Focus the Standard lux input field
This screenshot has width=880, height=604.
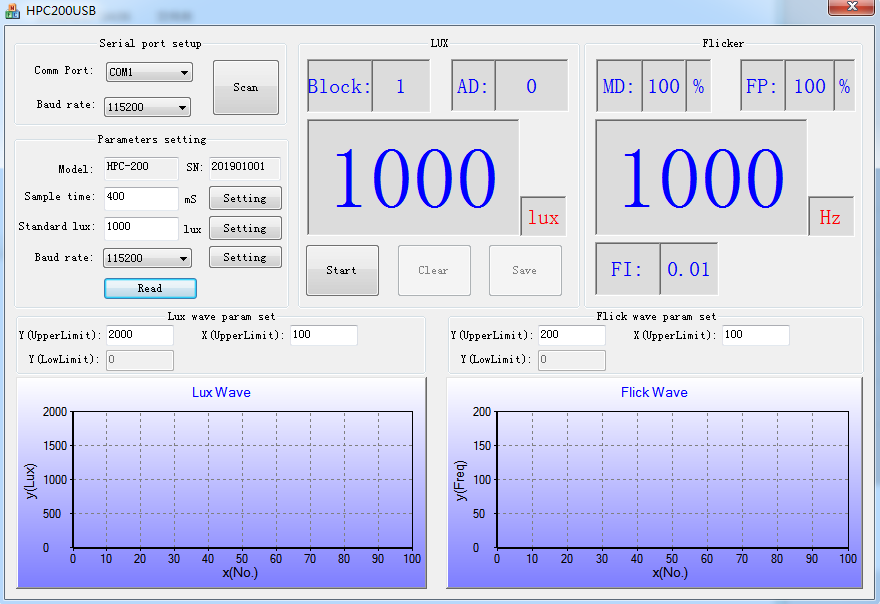[140, 228]
